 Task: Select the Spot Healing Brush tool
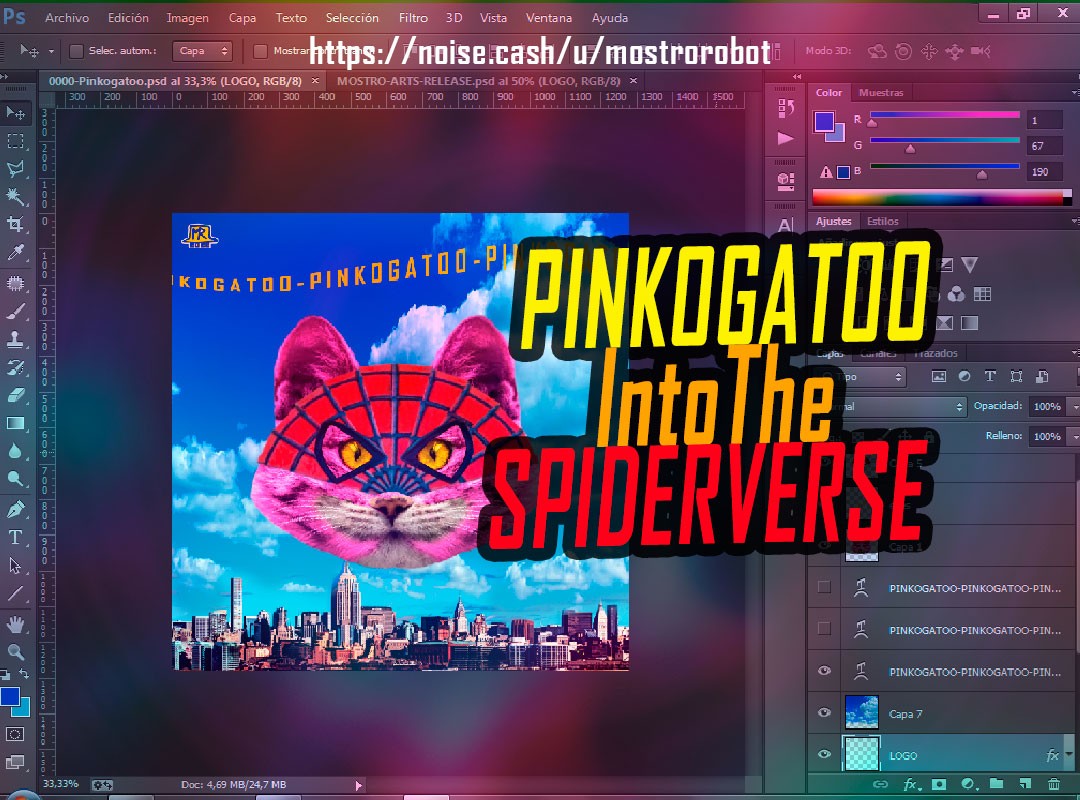pyautogui.click(x=15, y=283)
